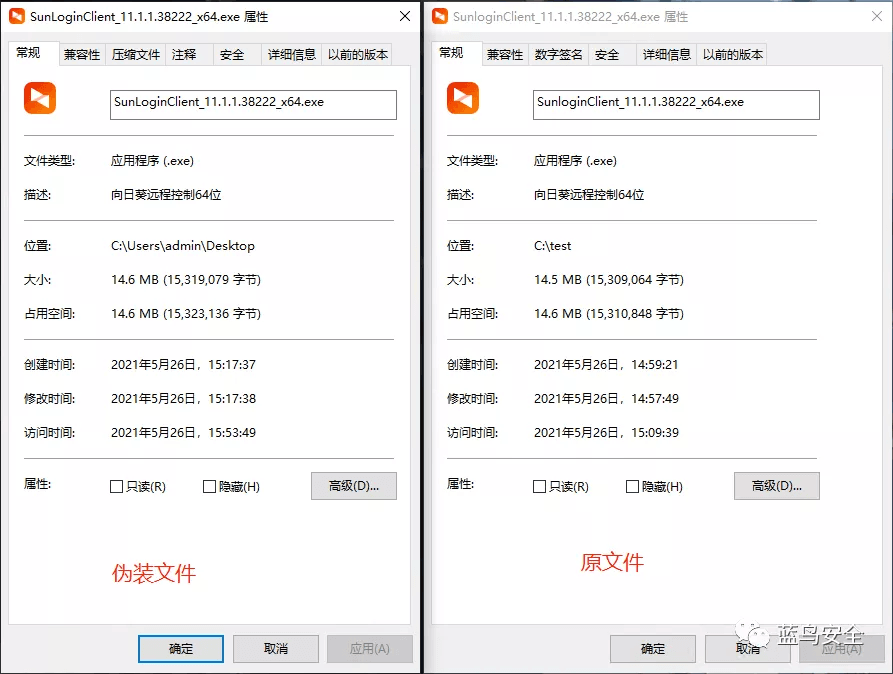Image resolution: width=893 pixels, height=674 pixels.
Task: Select 常规 tab in the right dialog
Action: point(457,53)
